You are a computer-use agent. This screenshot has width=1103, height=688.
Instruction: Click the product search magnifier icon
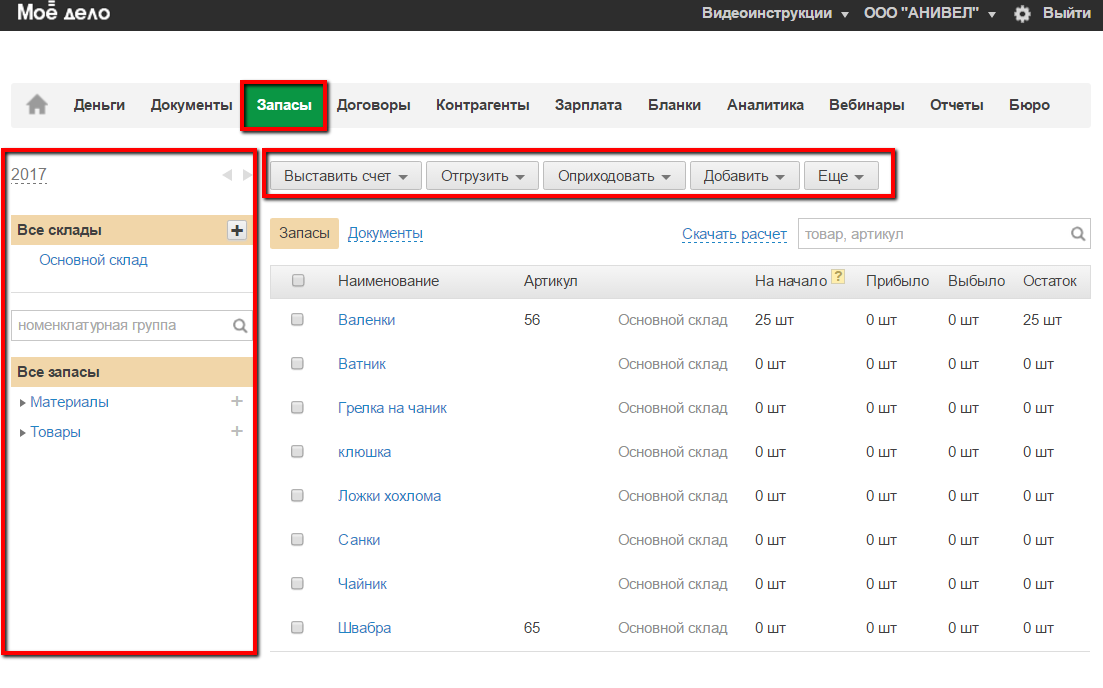[x=1078, y=234]
